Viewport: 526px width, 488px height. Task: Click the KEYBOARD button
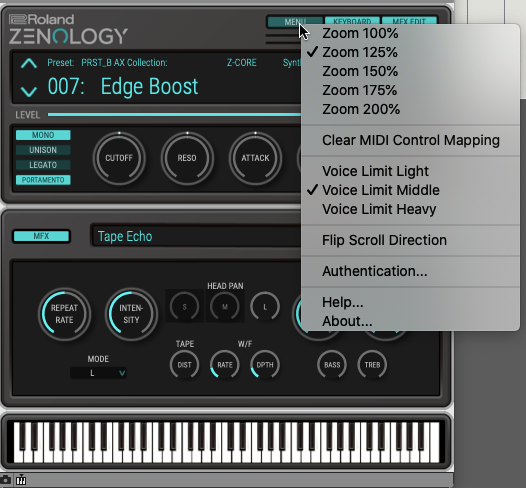[352, 20]
